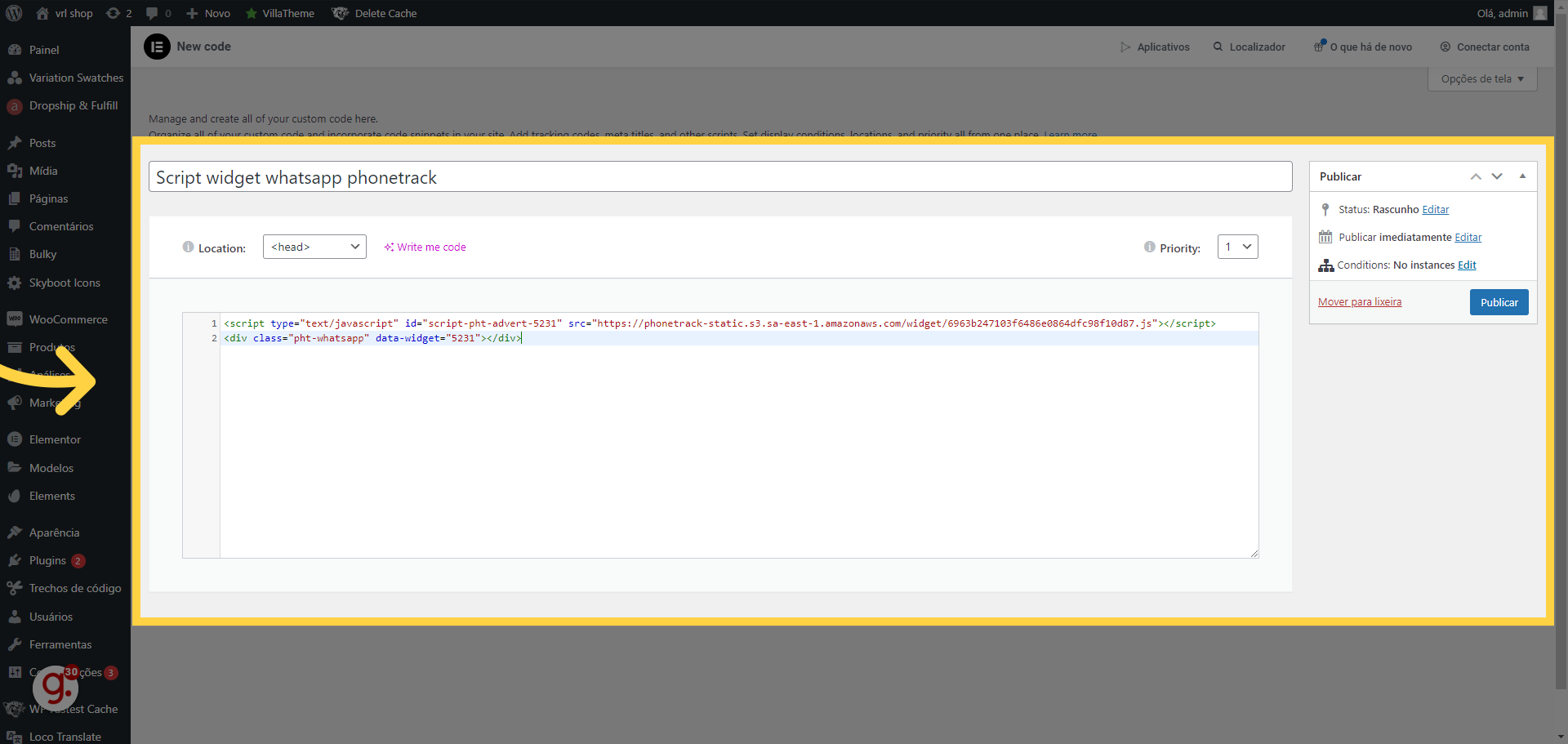Click the Aparência brush icon
Image resolution: width=1568 pixels, height=744 pixels.
15,532
